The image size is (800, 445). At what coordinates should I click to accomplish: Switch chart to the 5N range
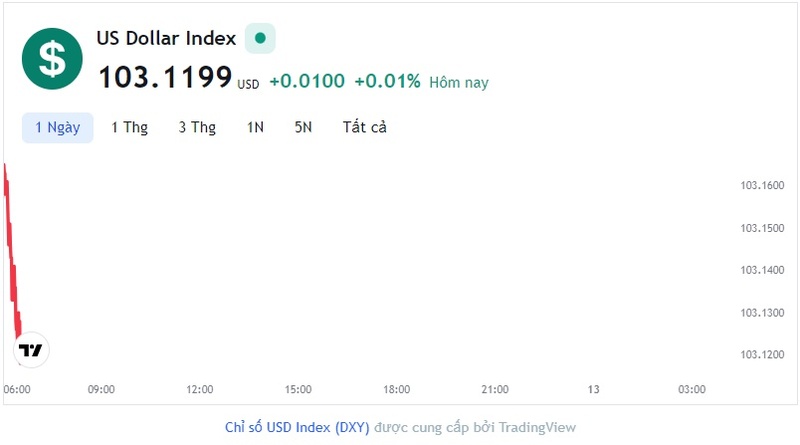pos(303,128)
